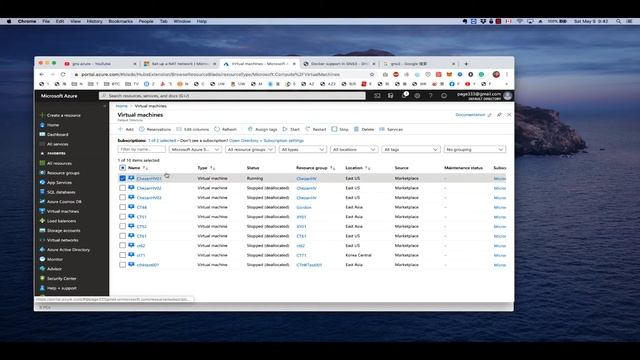Check the CT52 row checkbox
Screen dimensions: 640x360
click(x=122, y=226)
